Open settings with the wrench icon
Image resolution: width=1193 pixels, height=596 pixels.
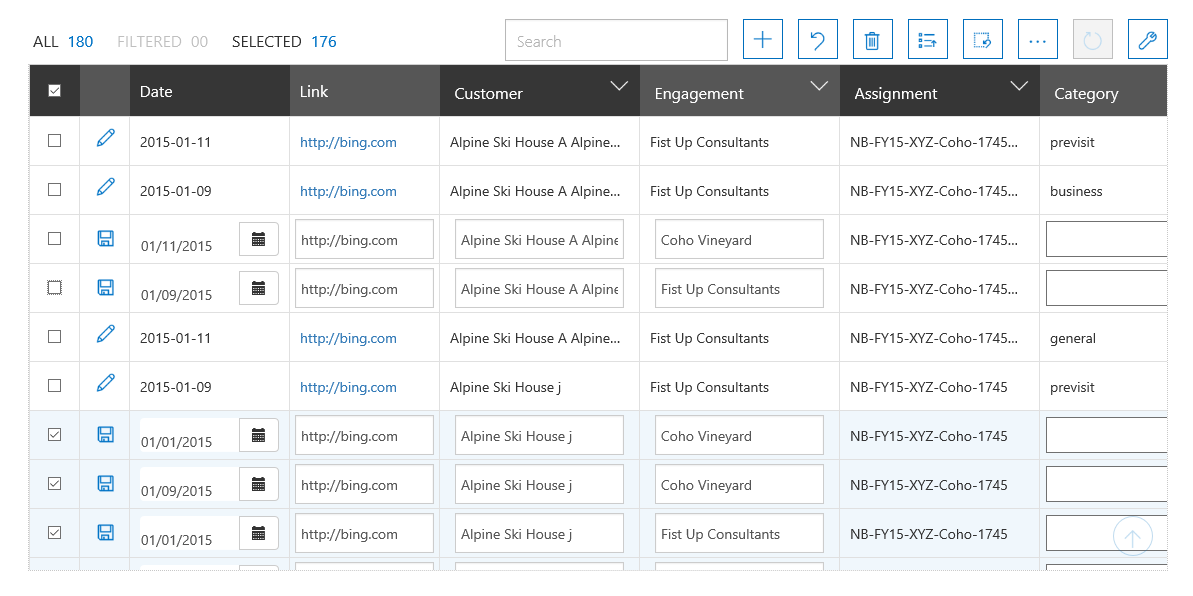pyautogui.click(x=1147, y=40)
